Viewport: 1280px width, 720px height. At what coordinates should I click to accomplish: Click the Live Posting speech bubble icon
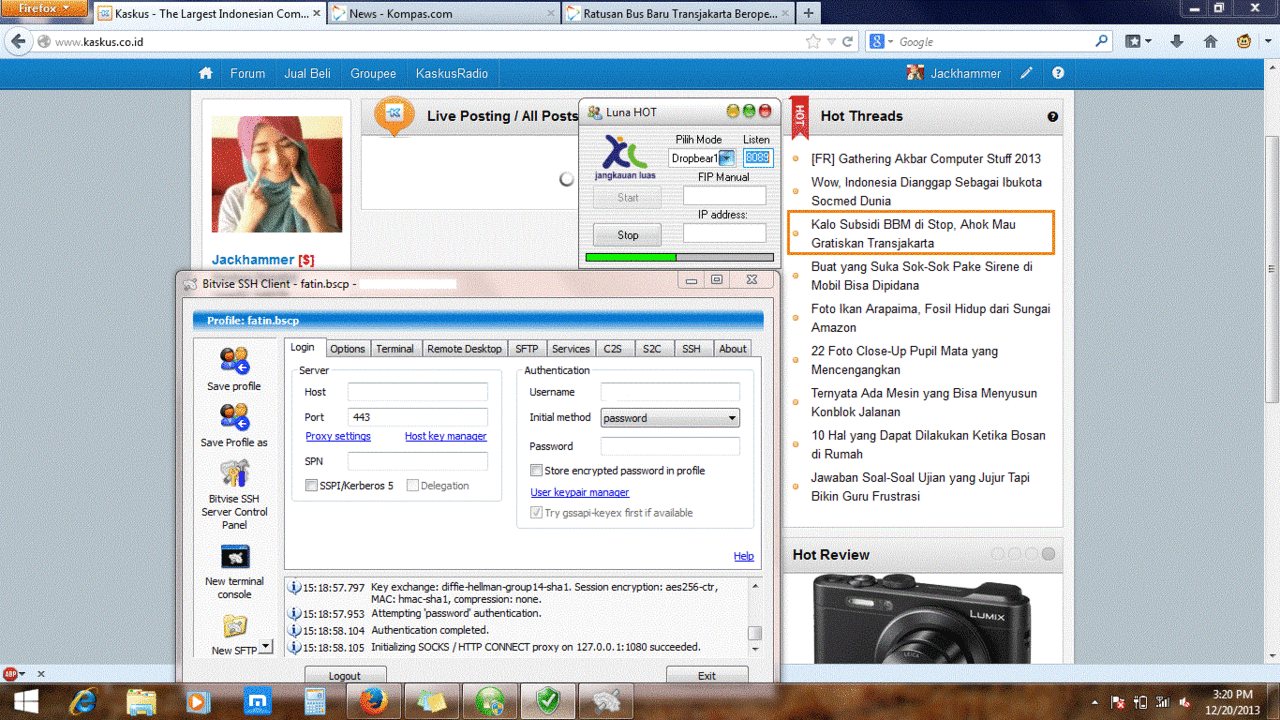pos(394,116)
